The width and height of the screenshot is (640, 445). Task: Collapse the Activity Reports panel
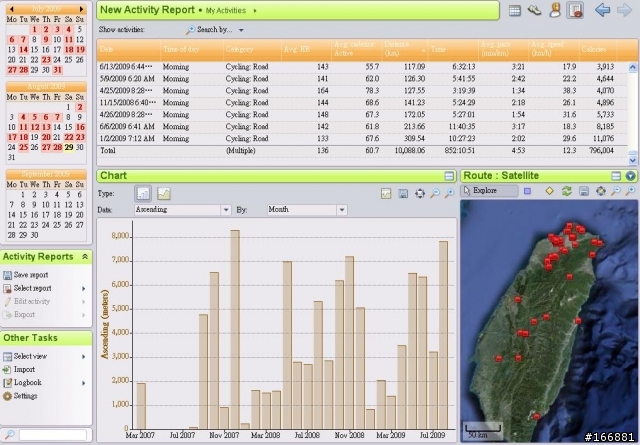click(84, 257)
